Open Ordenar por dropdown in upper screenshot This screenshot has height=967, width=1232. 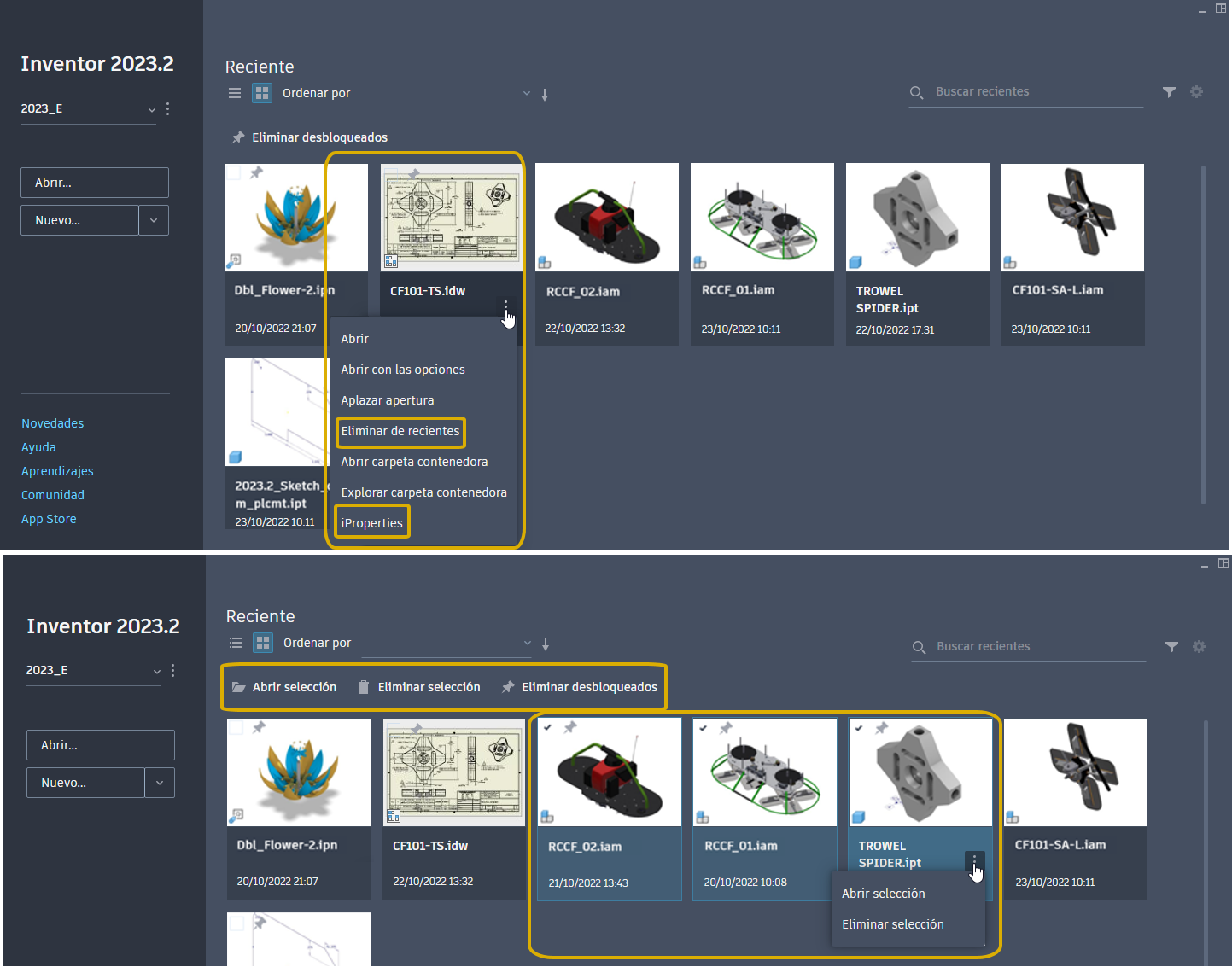(446, 94)
